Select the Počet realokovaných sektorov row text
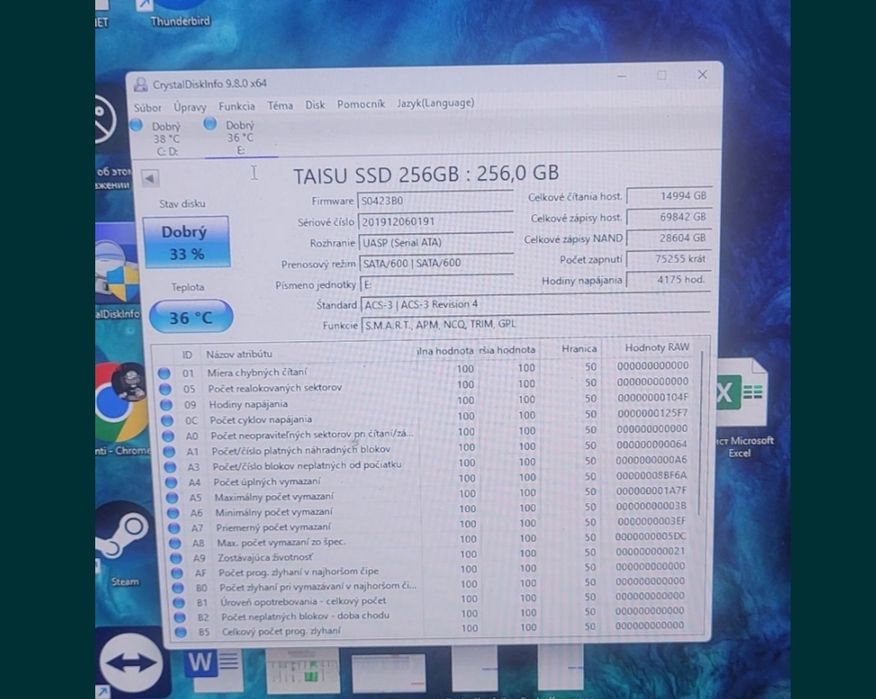Viewport: 876px width, 699px height. tap(274, 388)
